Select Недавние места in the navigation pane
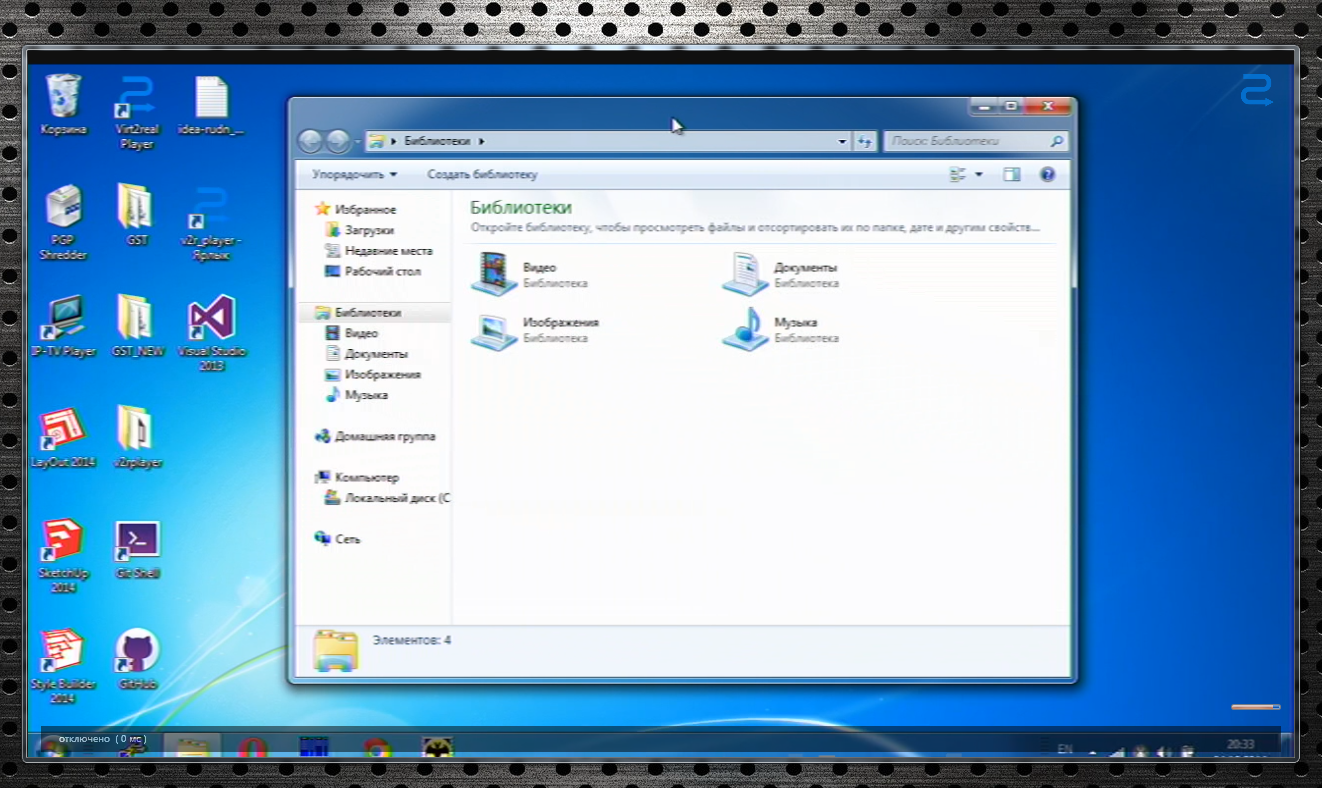 pos(378,251)
